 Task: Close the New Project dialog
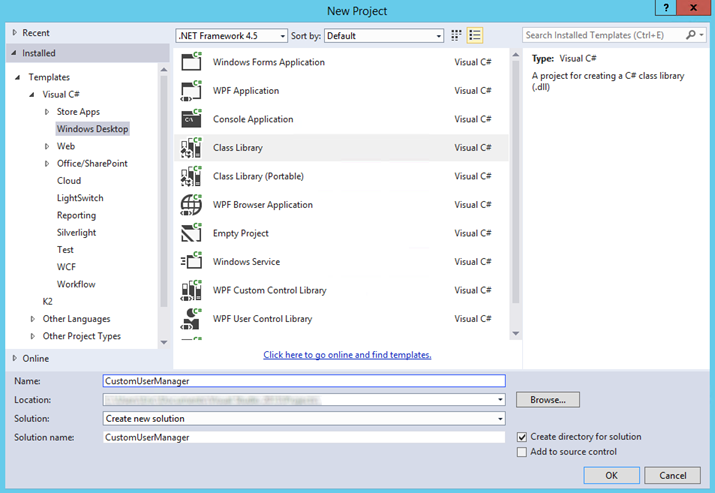click(x=693, y=7)
